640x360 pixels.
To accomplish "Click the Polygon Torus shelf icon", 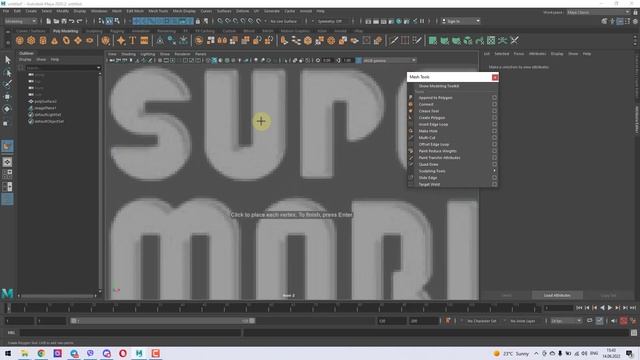I will tap(66, 40).
